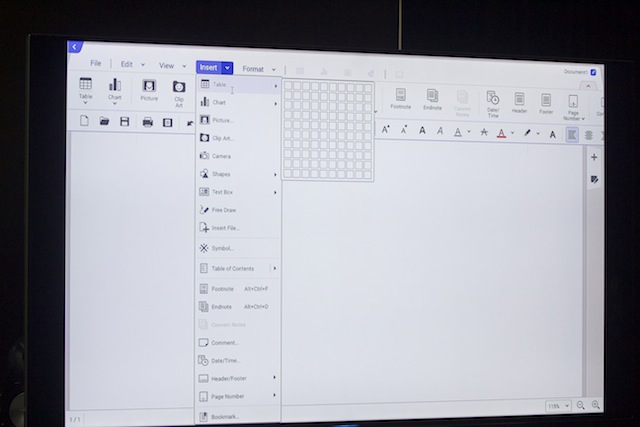The width and height of the screenshot is (640, 427).
Task: Choose Footnote in the Insert menu
Action: pos(239,289)
